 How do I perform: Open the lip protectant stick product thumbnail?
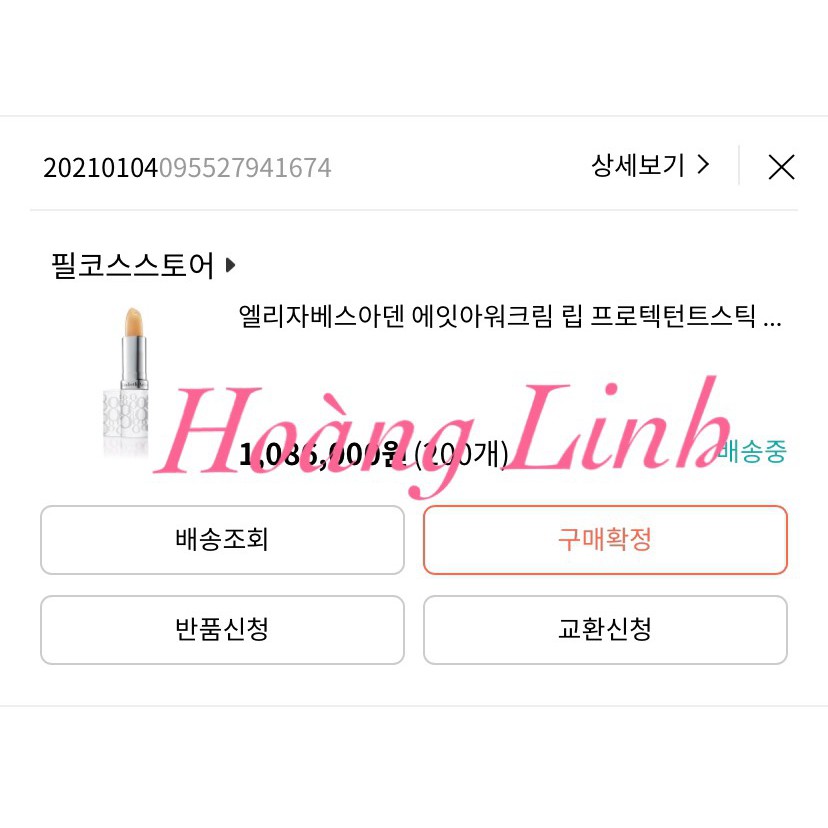tap(127, 381)
